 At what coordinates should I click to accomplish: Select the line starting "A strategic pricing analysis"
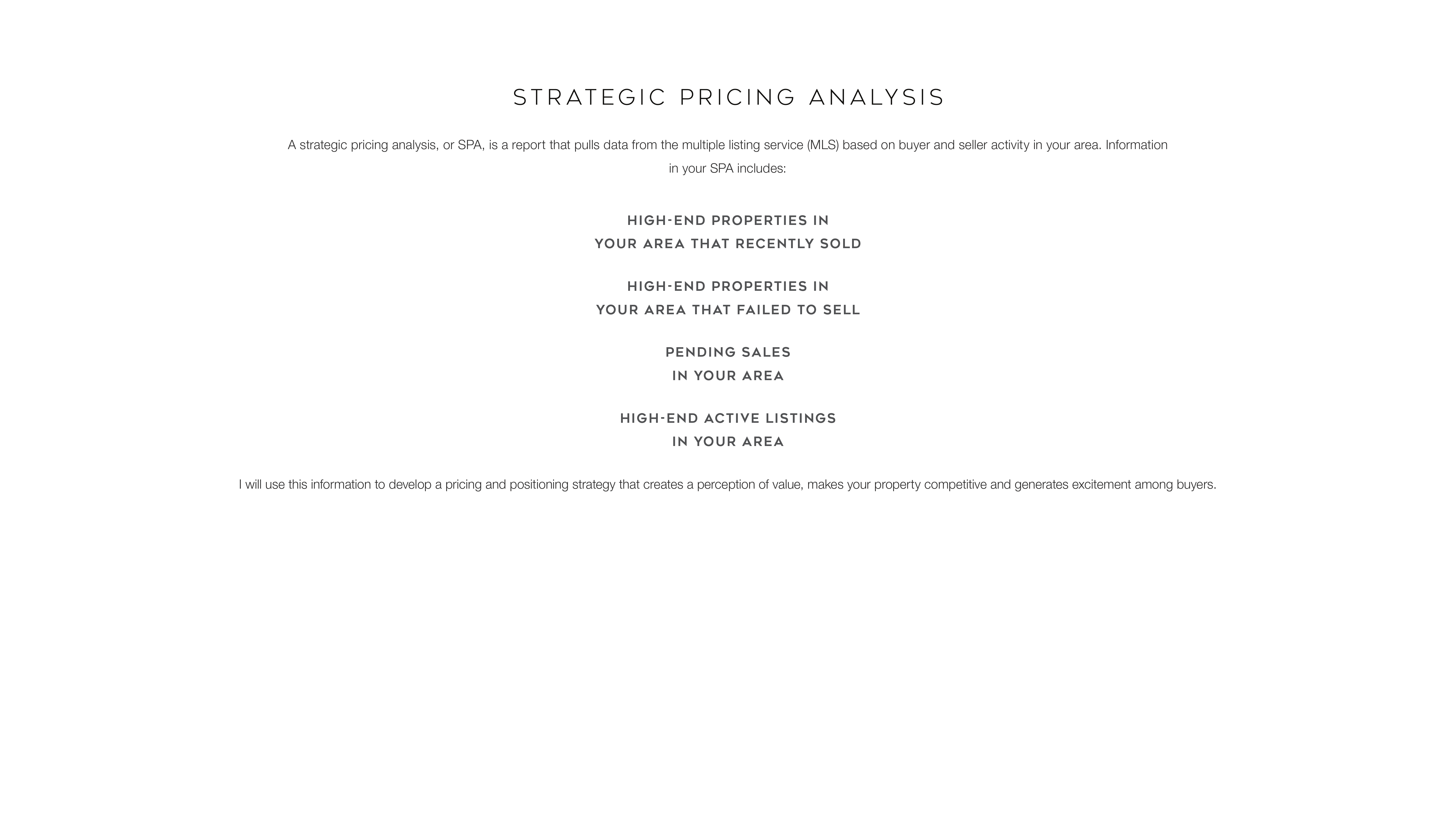(x=727, y=145)
